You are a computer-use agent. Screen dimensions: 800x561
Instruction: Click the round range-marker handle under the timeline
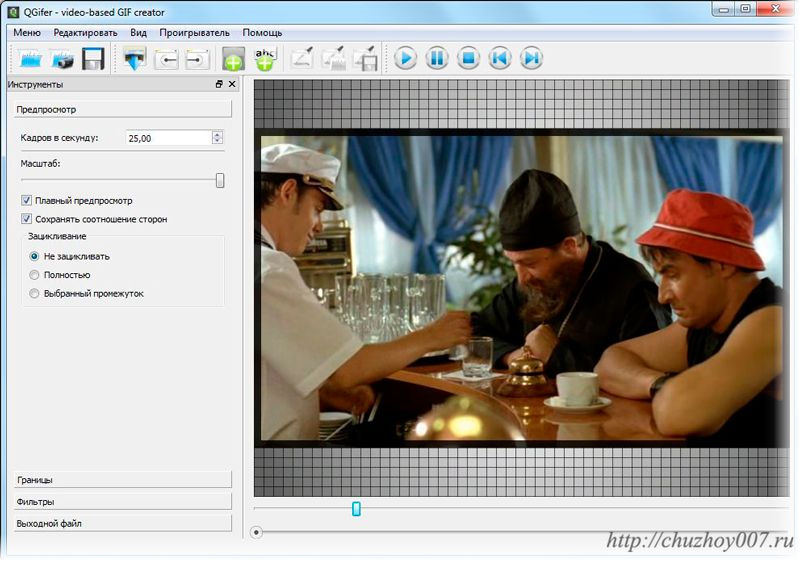pos(256,532)
